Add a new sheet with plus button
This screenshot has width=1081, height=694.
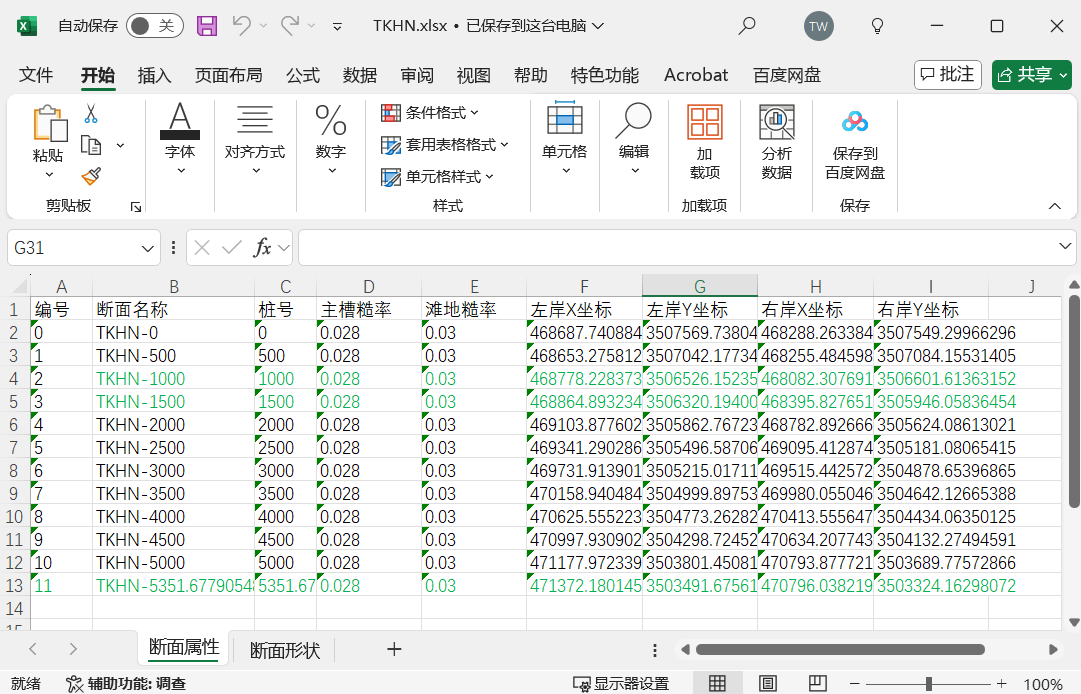394,649
